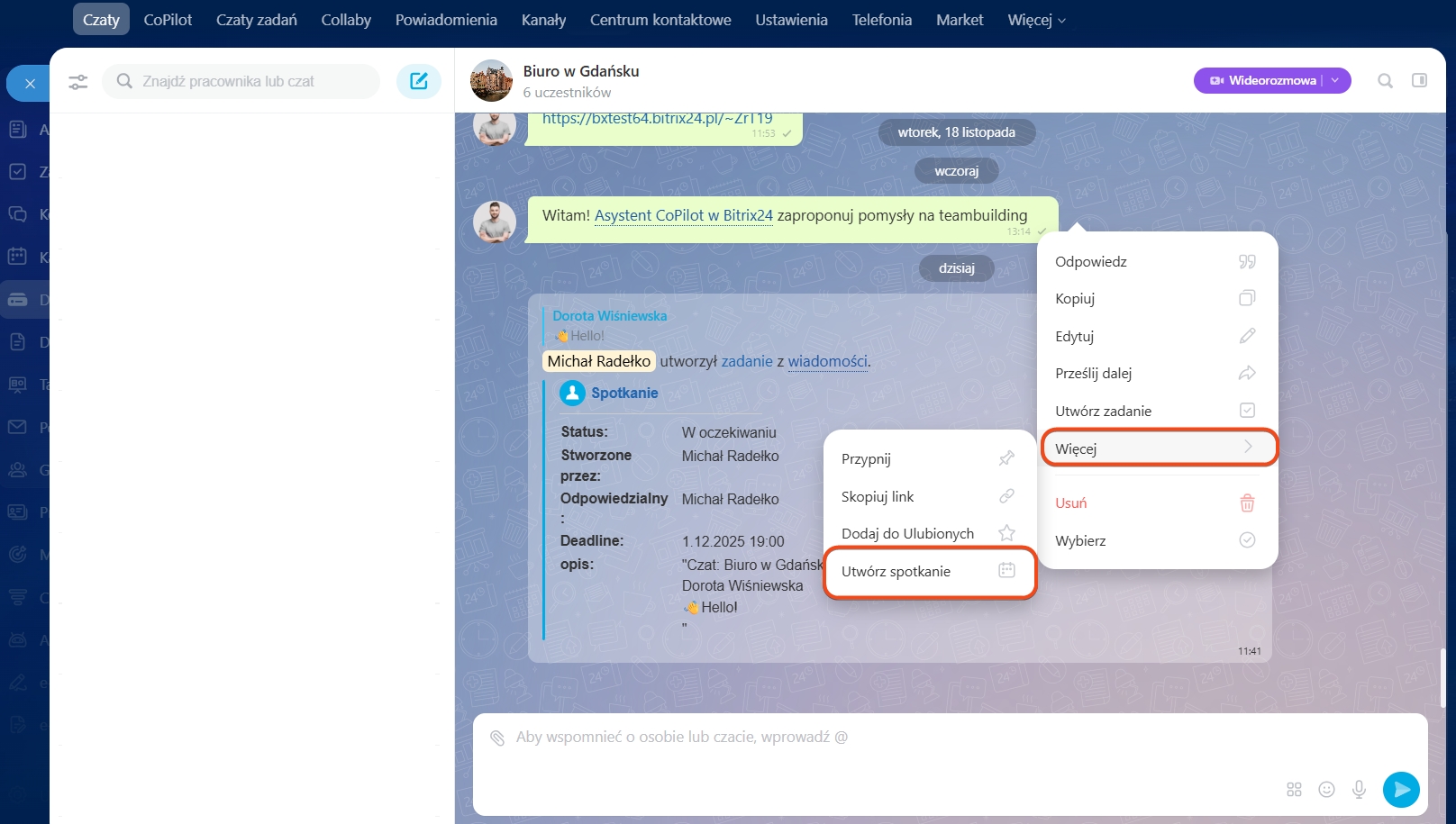This screenshot has height=824, width=1456.
Task: Open the documents icon in left sidebar
Action: [x=17, y=342]
